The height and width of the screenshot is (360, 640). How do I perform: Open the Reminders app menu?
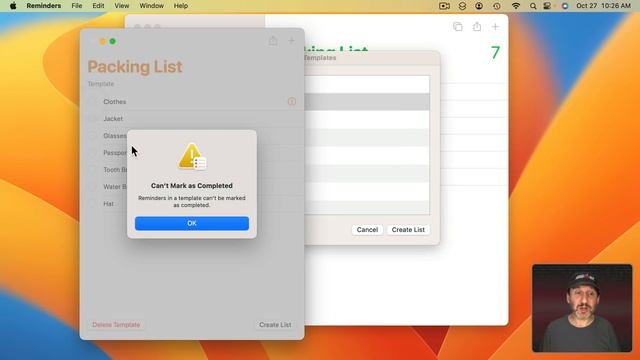(44, 6)
